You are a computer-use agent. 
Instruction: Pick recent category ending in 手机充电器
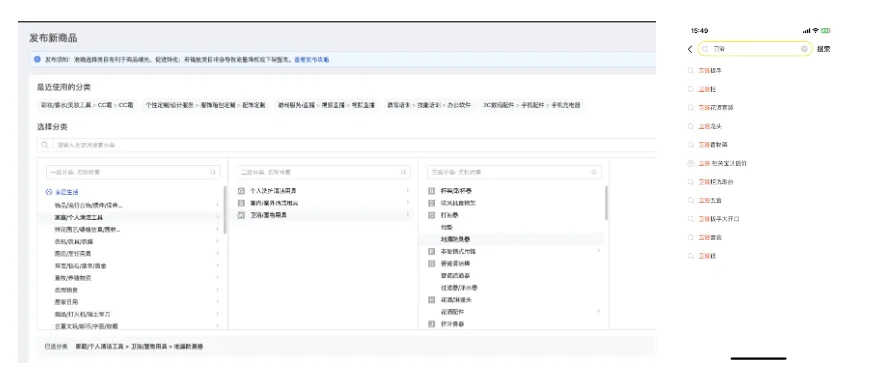[x=531, y=105]
